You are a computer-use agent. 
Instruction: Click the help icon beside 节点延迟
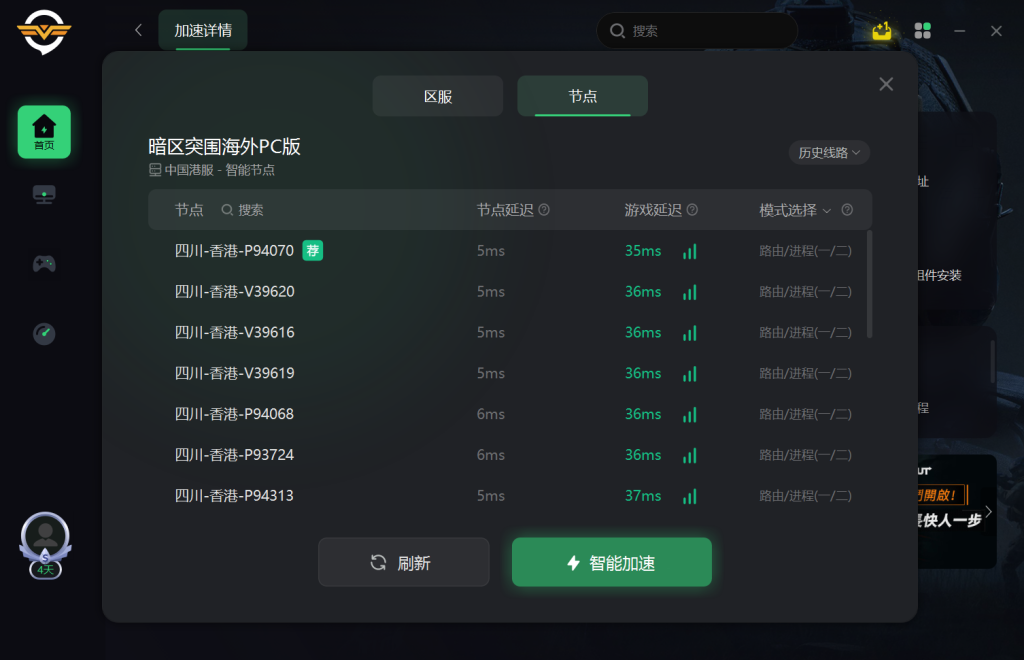click(x=543, y=210)
